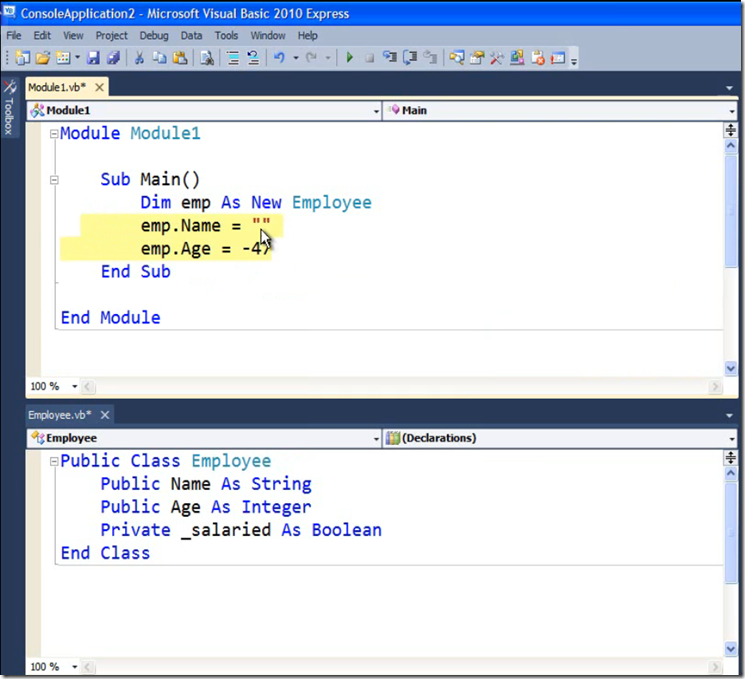Click the Step Out icon
This screenshot has width=745, height=679.
pos(430,58)
